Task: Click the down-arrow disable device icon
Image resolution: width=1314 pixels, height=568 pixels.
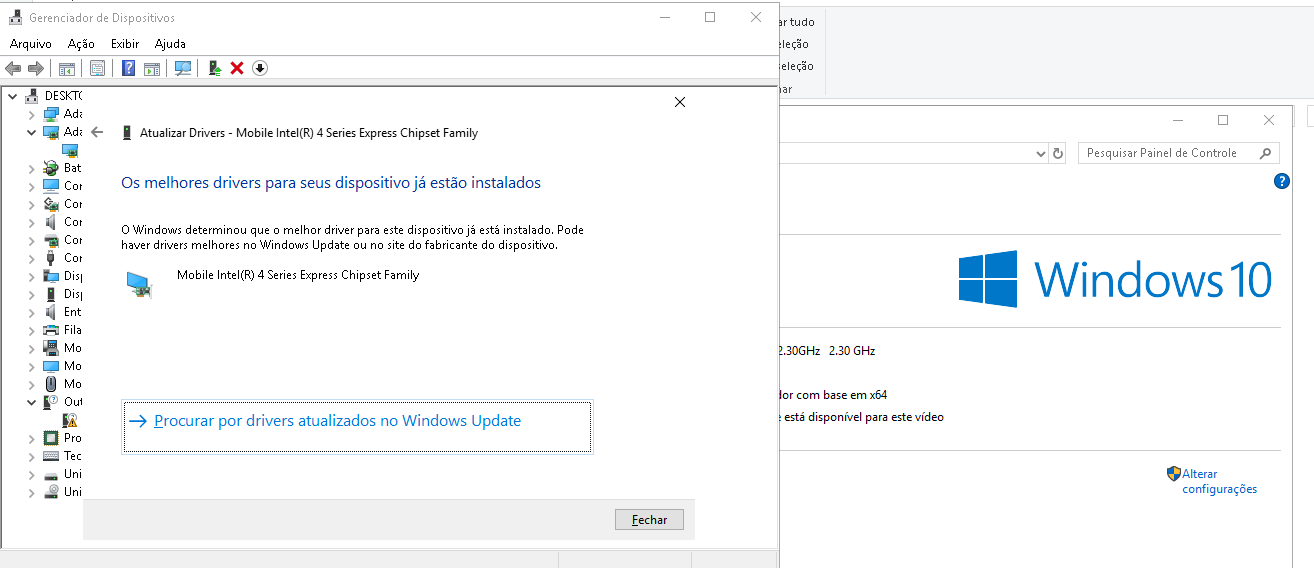Action: pyautogui.click(x=260, y=68)
